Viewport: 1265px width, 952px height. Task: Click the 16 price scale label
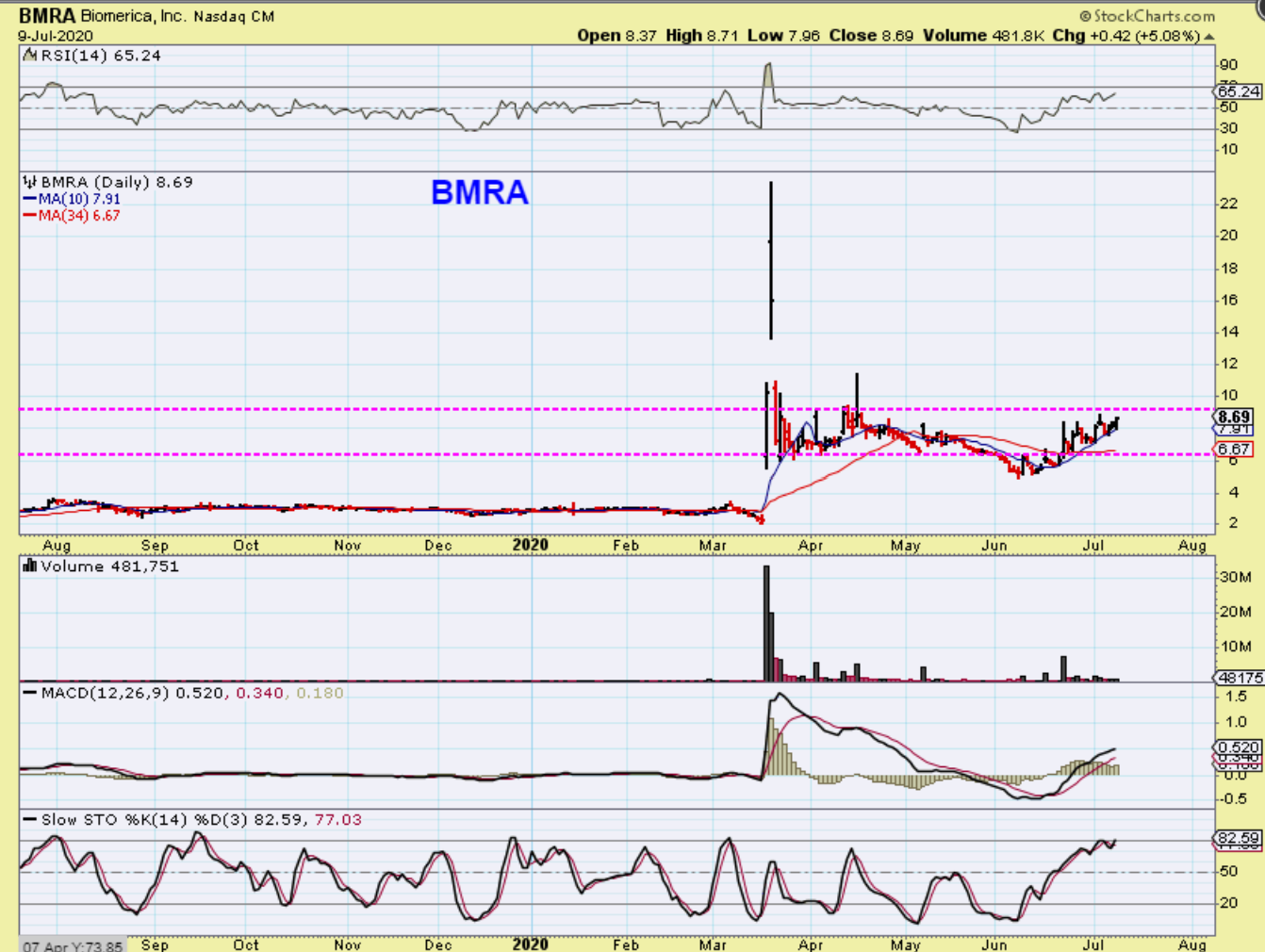click(1228, 300)
